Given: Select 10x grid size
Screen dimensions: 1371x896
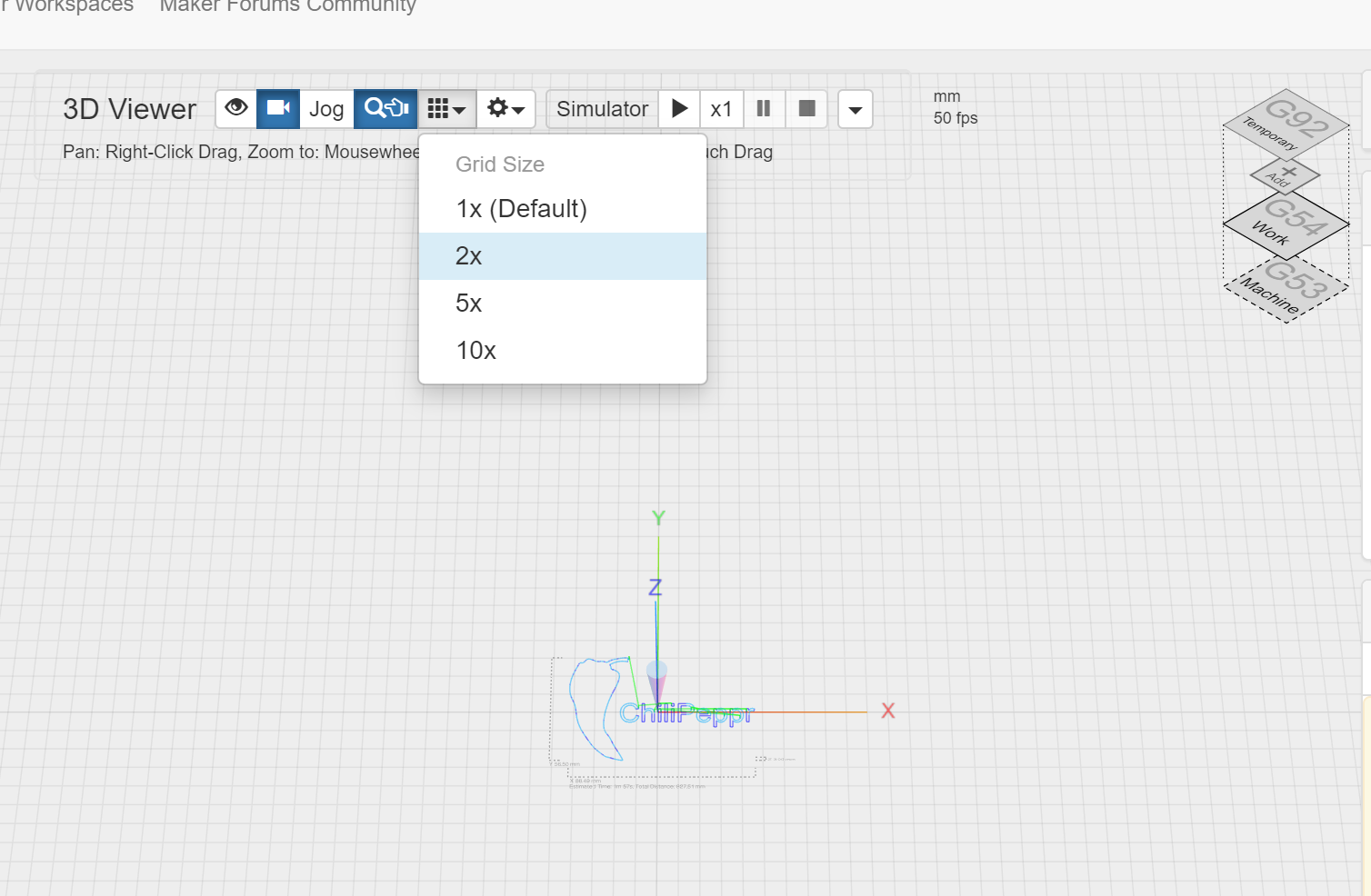Looking at the screenshot, I should tap(563, 351).
